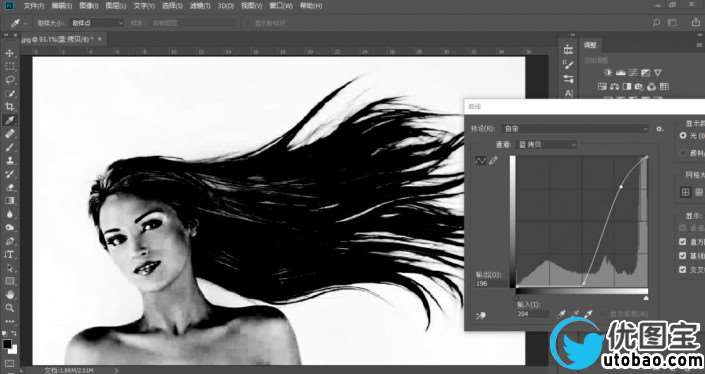The image size is (705, 374).
Task: Select the Zoom tool
Action: click(9, 308)
